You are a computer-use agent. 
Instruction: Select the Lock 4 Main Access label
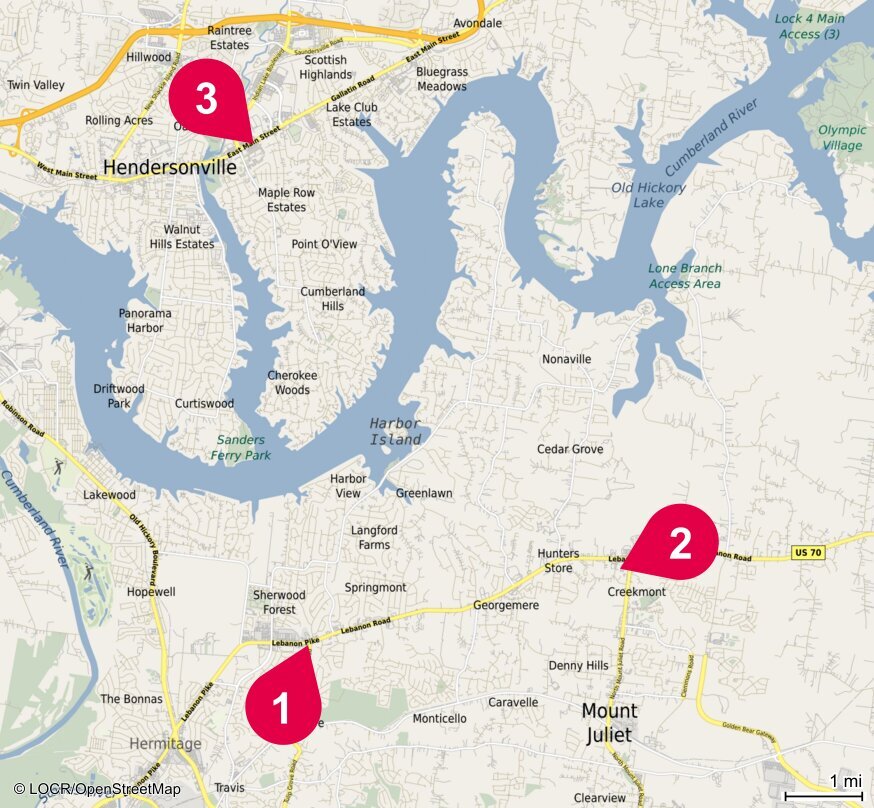pos(809,26)
